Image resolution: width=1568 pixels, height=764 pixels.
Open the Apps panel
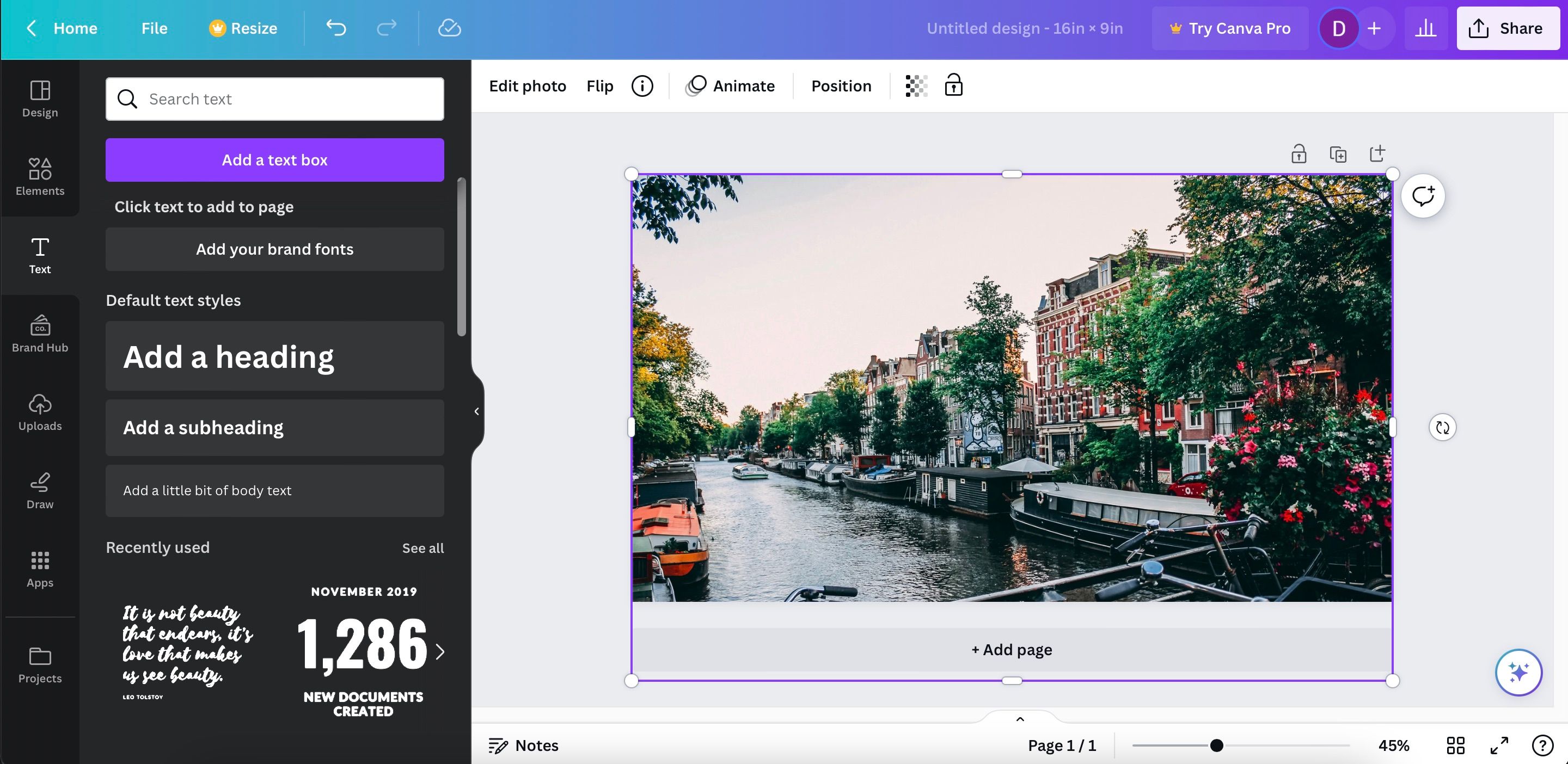point(40,569)
